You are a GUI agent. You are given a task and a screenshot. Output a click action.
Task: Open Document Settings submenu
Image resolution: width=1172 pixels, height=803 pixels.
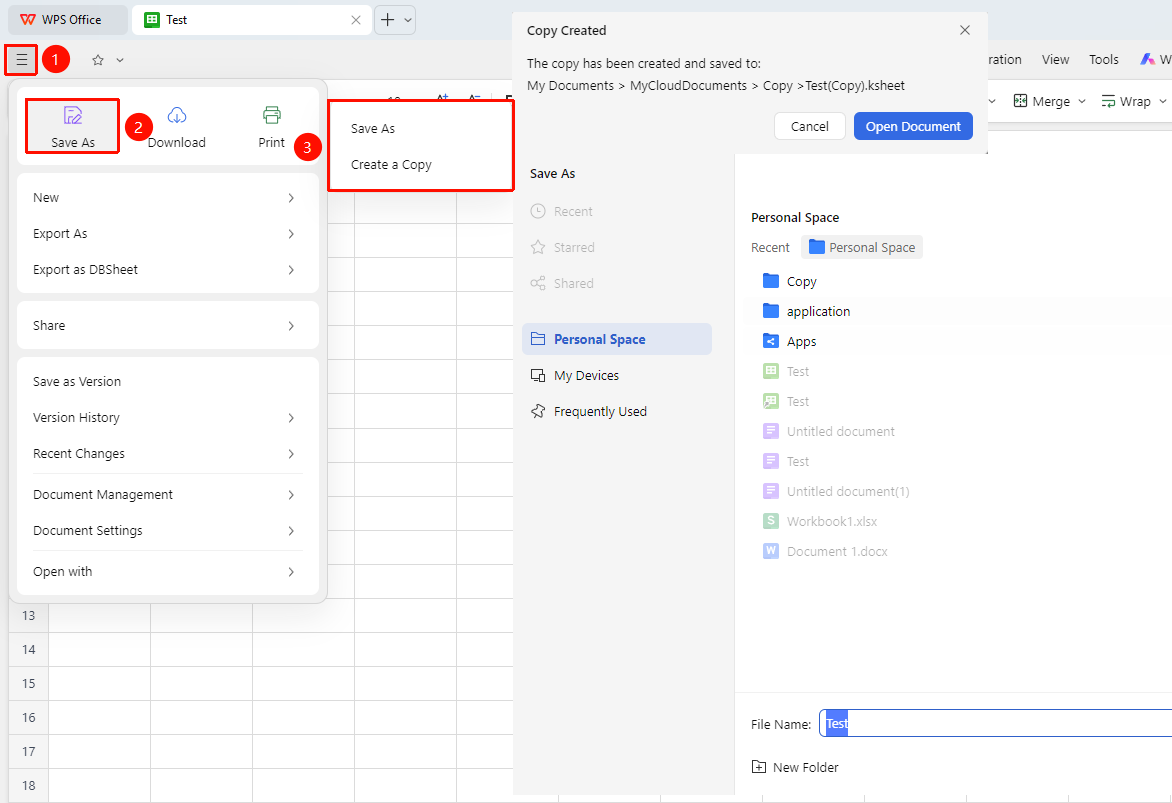[167, 530]
